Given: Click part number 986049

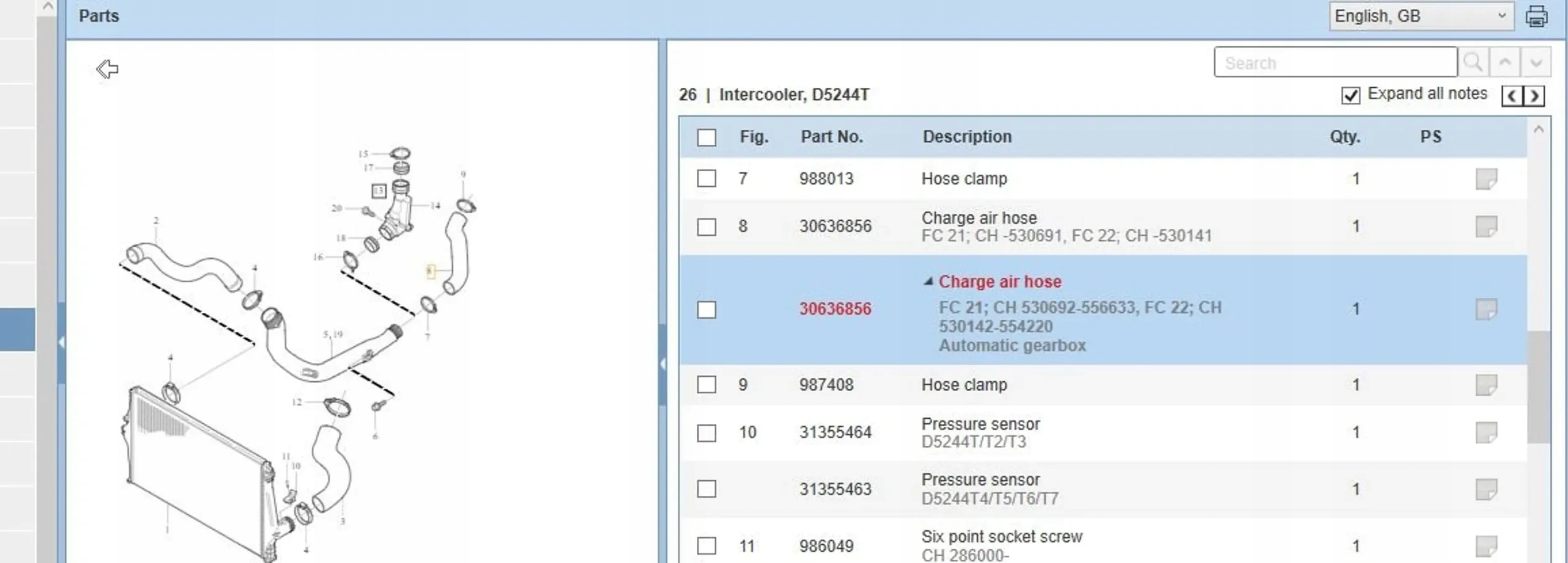Looking at the screenshot, I should pos(827,546).
